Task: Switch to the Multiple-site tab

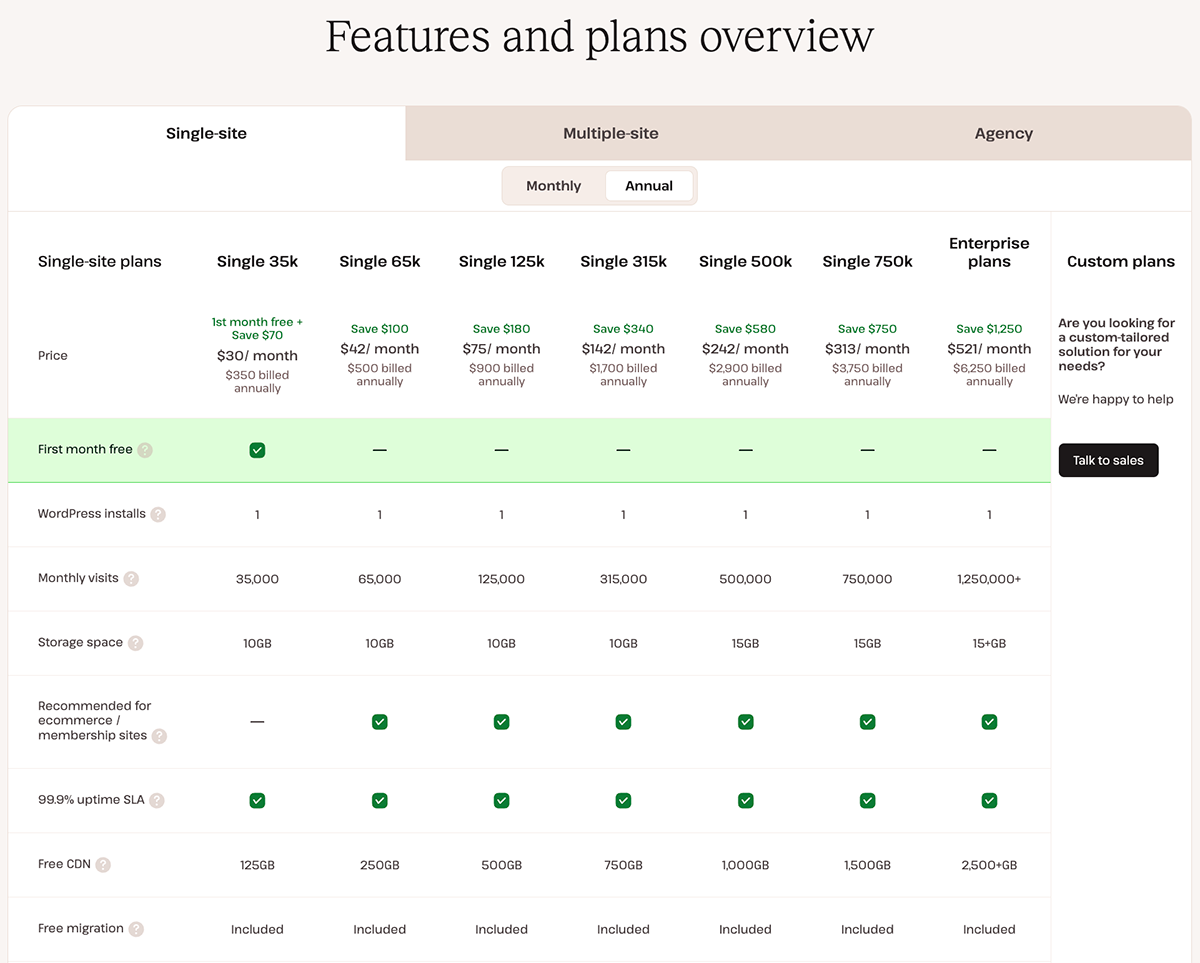Action: pos(611,133)
